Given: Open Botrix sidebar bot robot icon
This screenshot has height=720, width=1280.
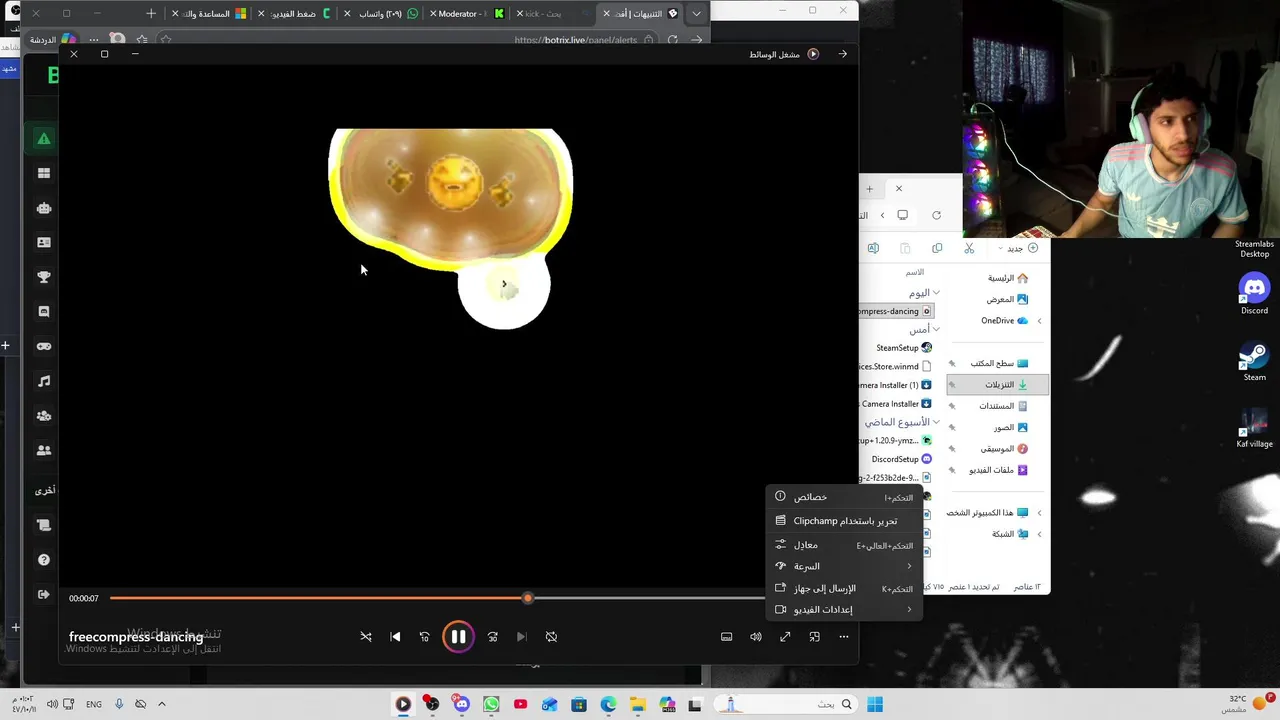Looking at the screenshot, I should tap(44, 208).
